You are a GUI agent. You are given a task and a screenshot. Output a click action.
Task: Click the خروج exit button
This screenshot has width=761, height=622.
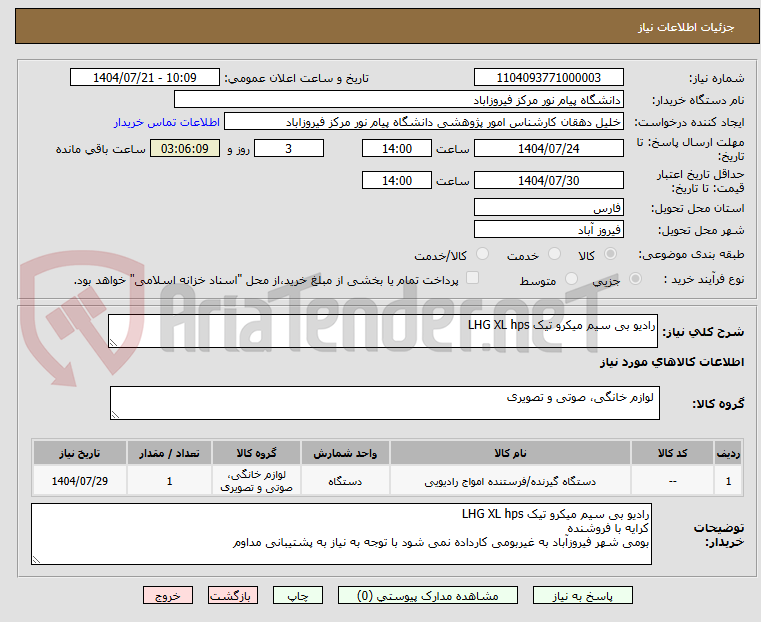[168, 596]
